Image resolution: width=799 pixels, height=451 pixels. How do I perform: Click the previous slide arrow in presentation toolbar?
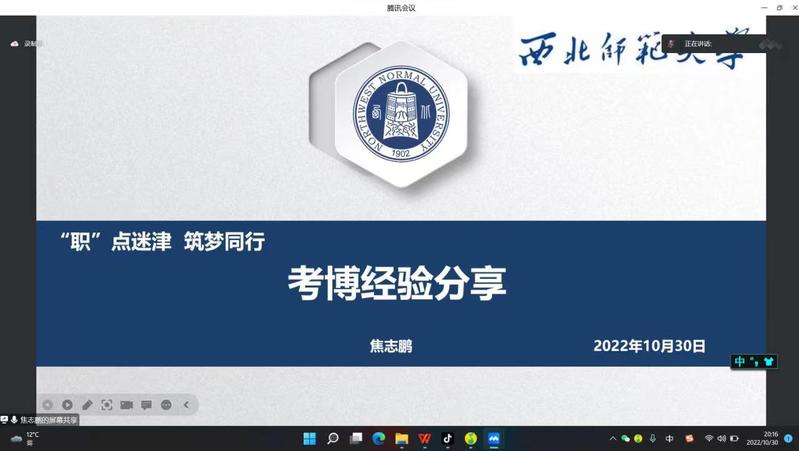point(47,405)
